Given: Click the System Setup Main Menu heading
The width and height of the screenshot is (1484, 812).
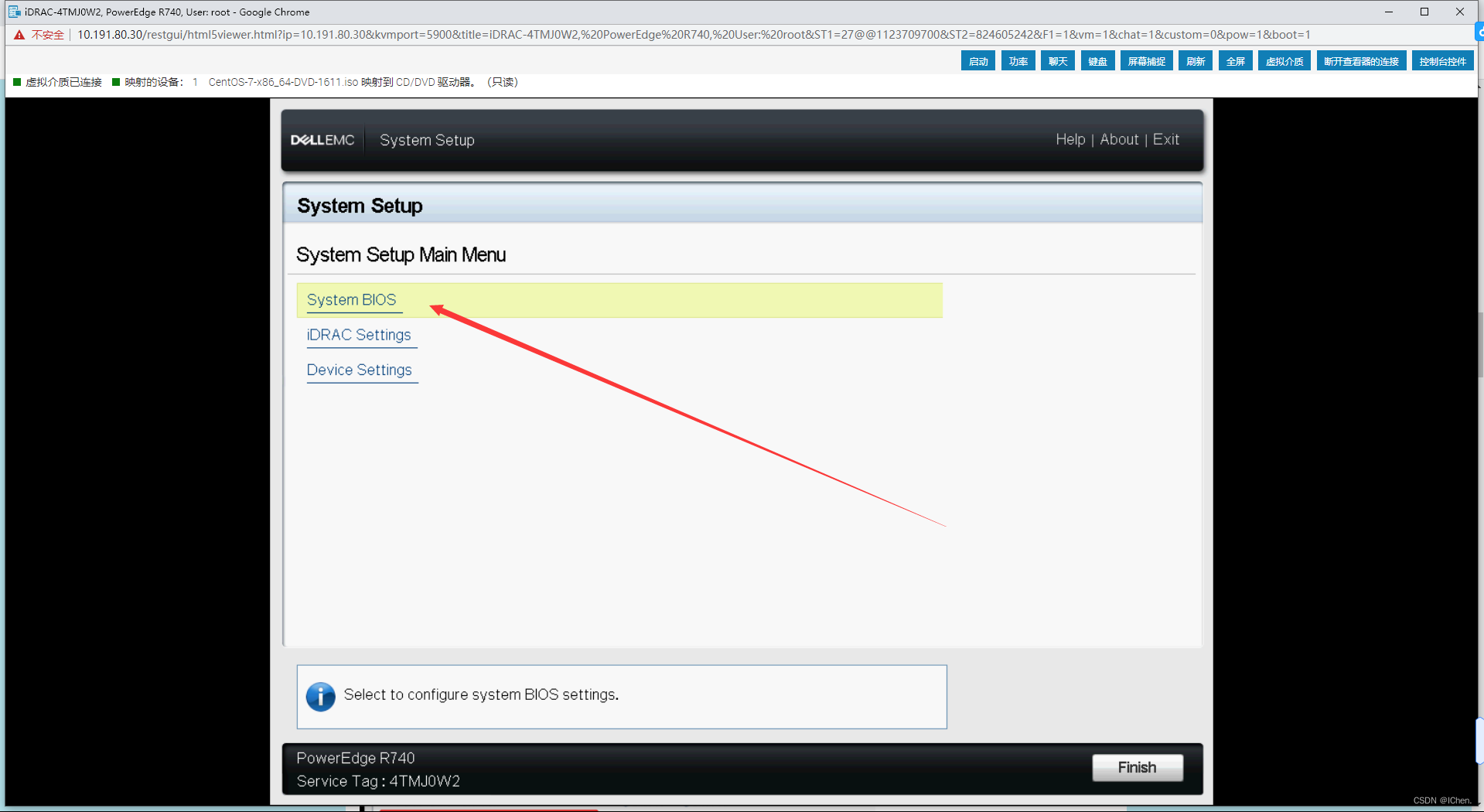Looking at the screenshot, I should click(401, 254).
